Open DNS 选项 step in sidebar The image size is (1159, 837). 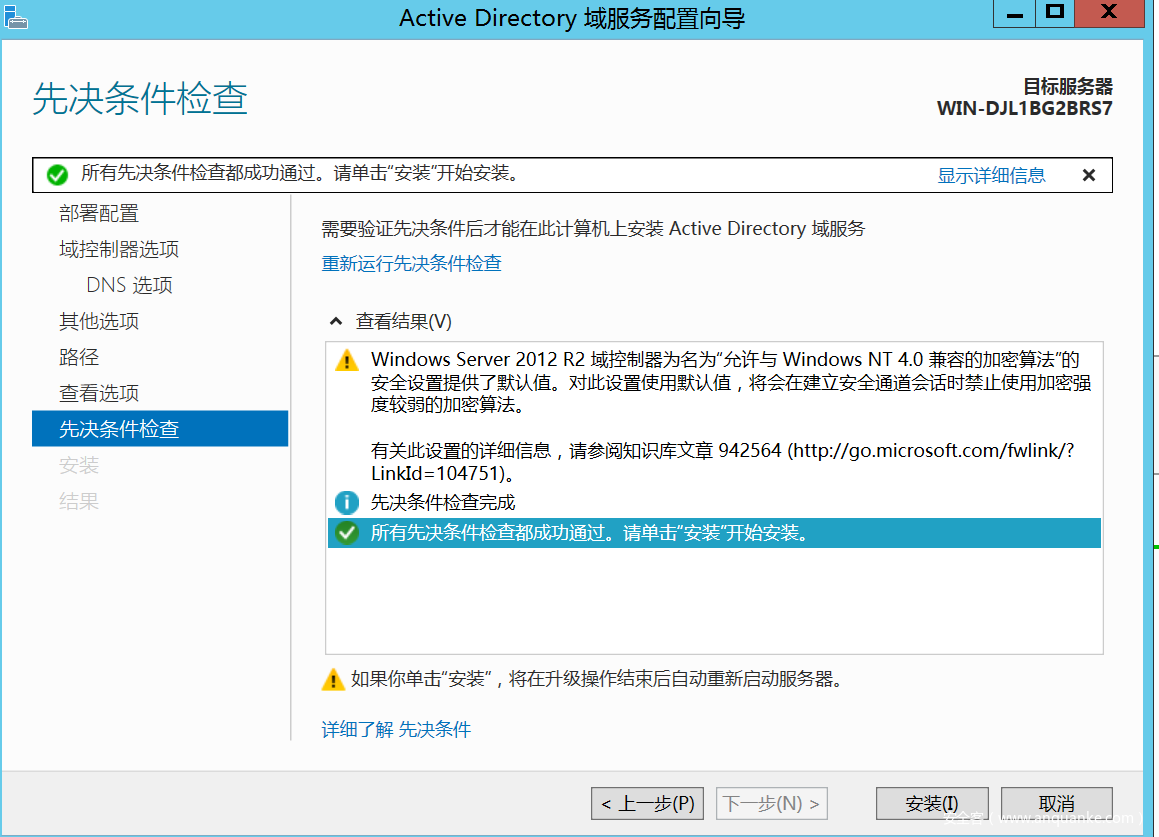tap(129, 285)
